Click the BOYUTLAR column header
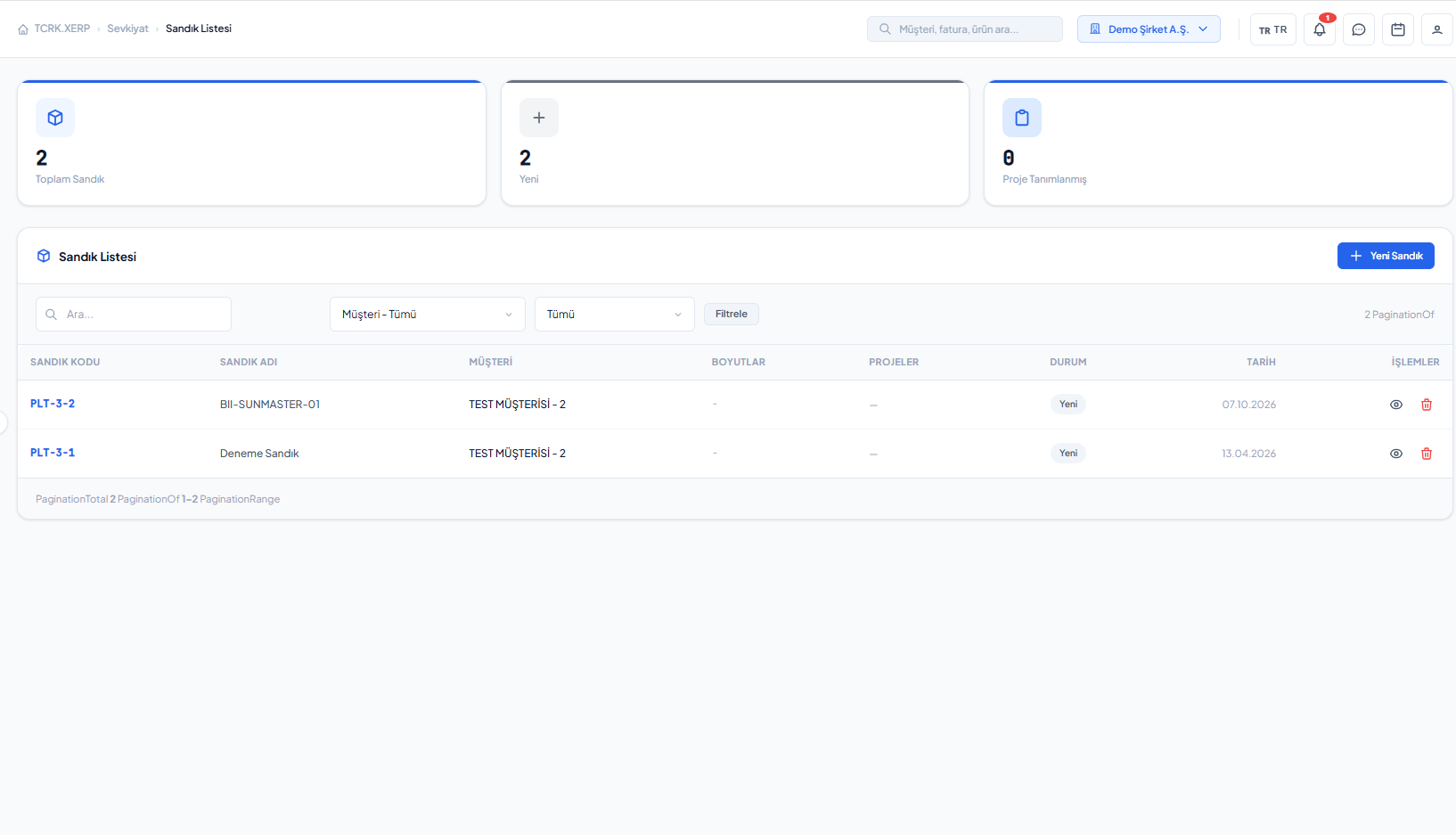 click(x=739, y=362)
